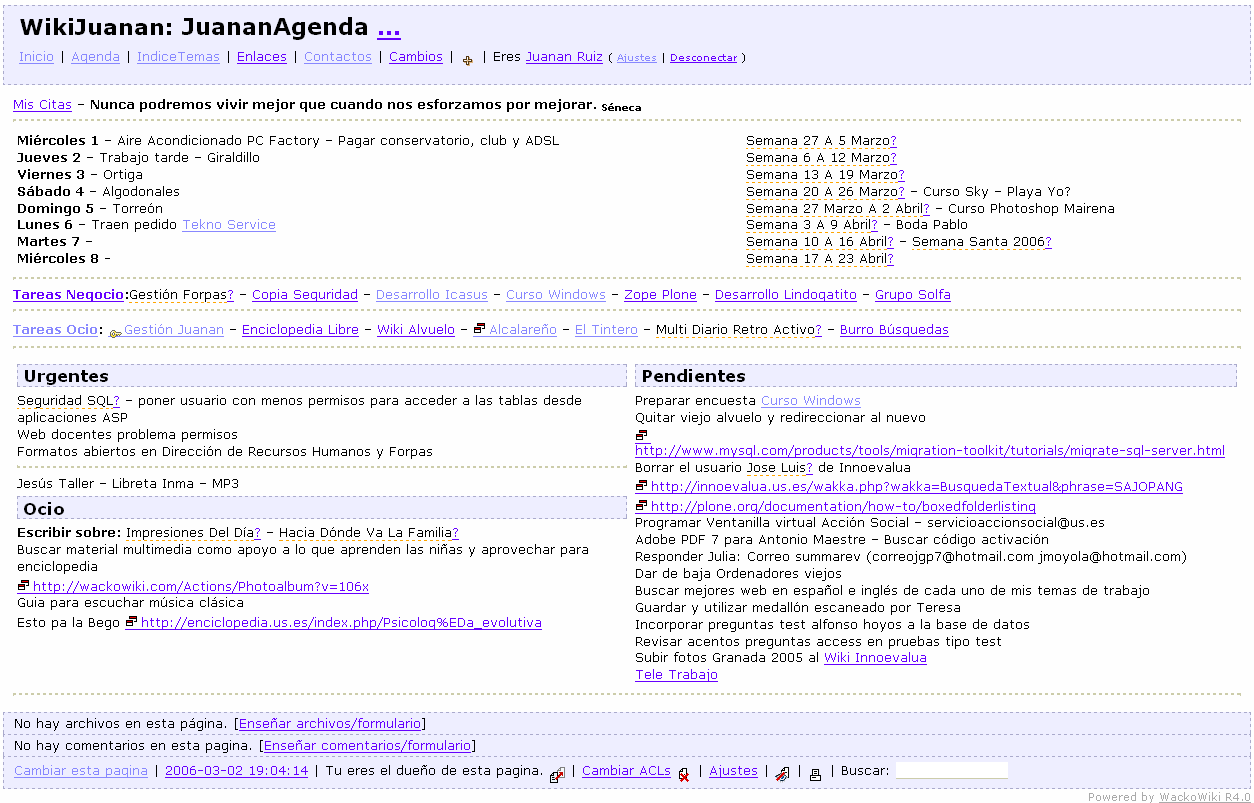The width and height of the screenshot is (1254, 803).
Task: Open the Cambiar ACLs link
Action: click(626, 771)
